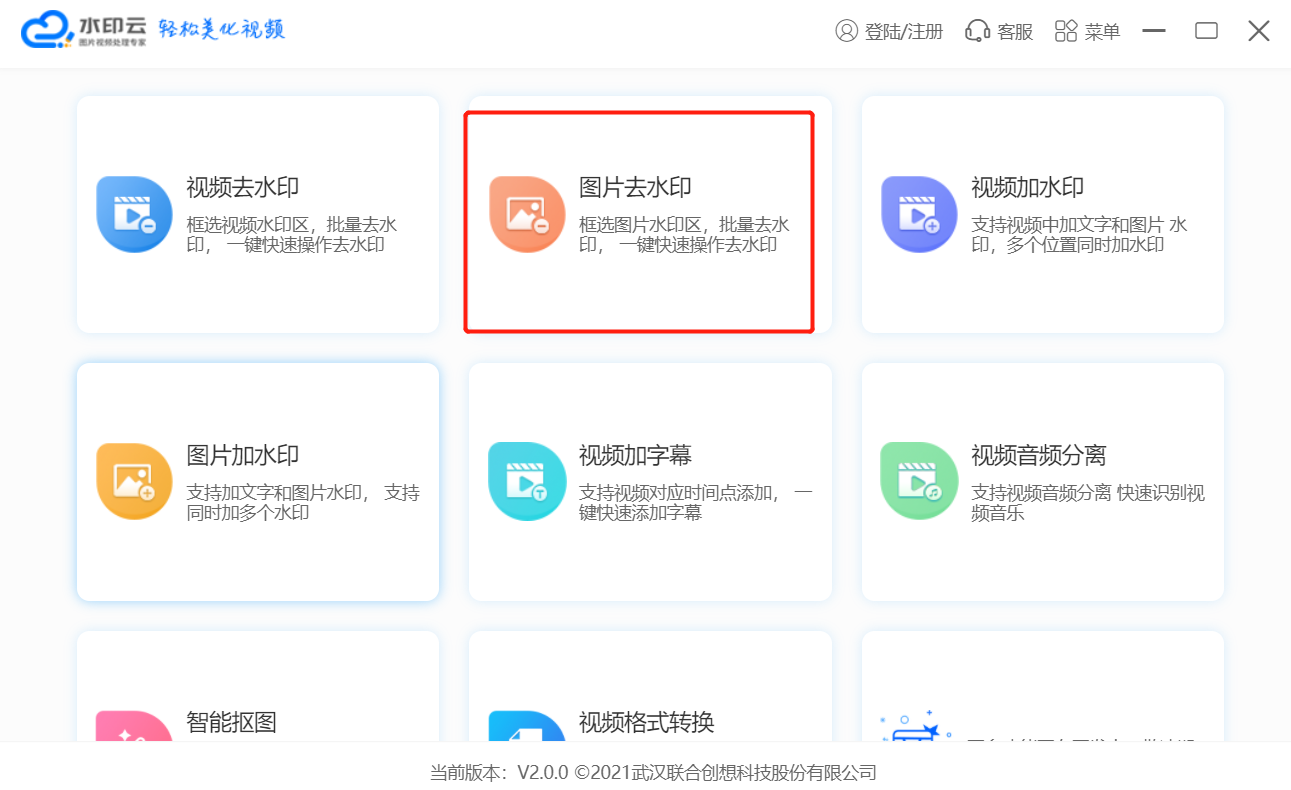
Task: Click the 视频音频分离 green icon
Action: pyautogui.click(x=919, y=481)
